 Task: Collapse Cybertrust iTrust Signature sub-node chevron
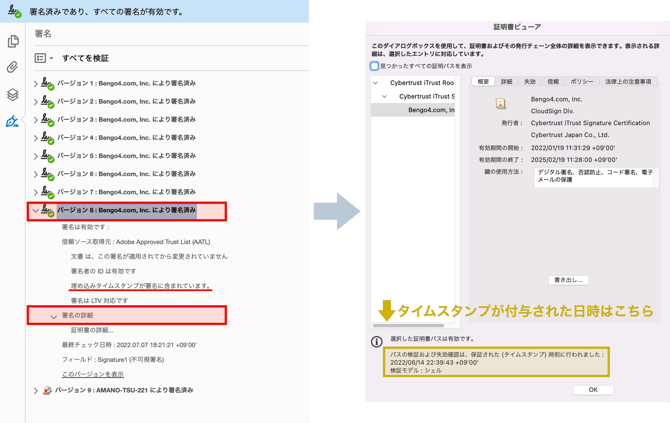tap(385, 97)
